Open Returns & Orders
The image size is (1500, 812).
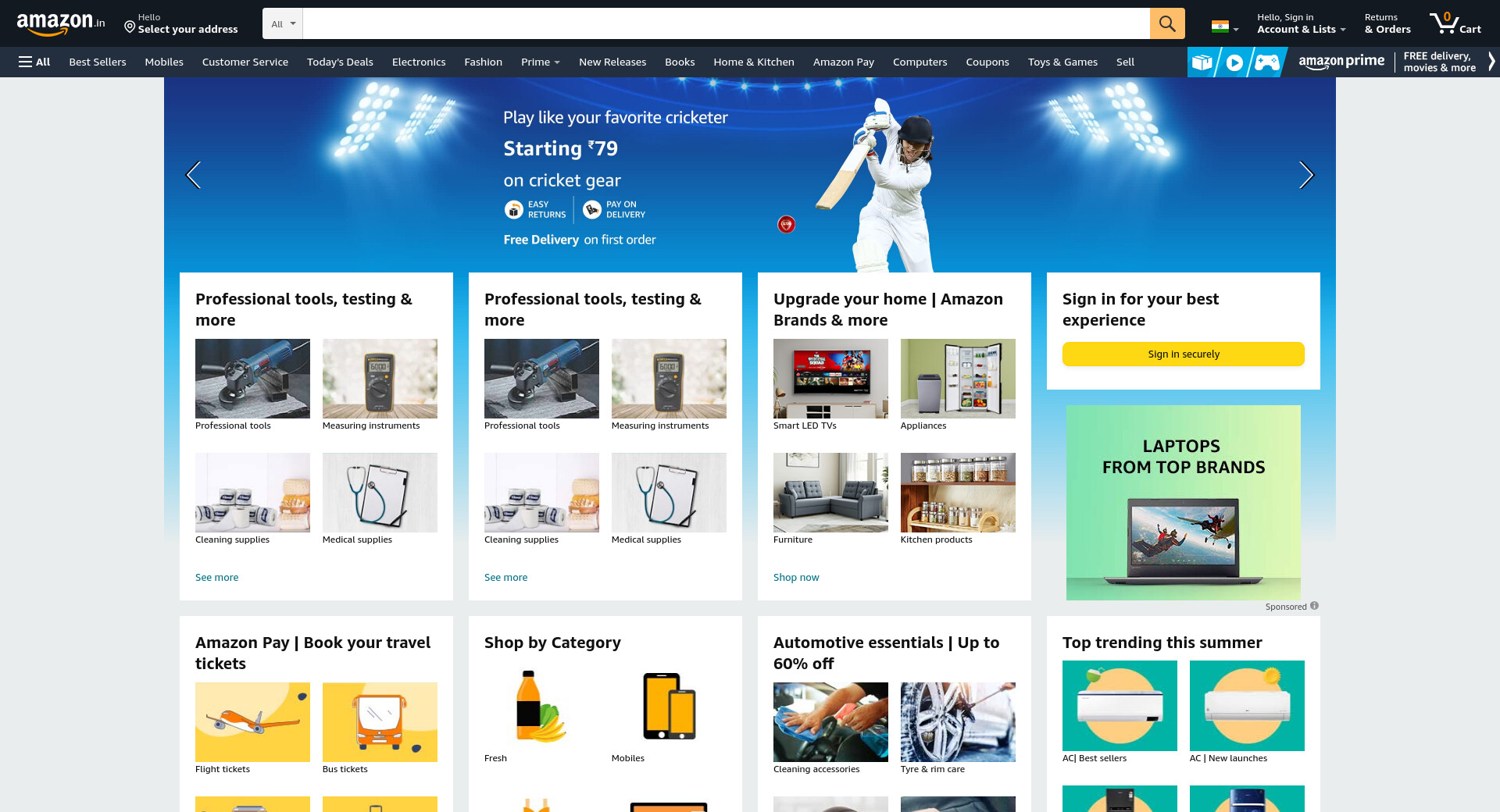(1387, 23)
